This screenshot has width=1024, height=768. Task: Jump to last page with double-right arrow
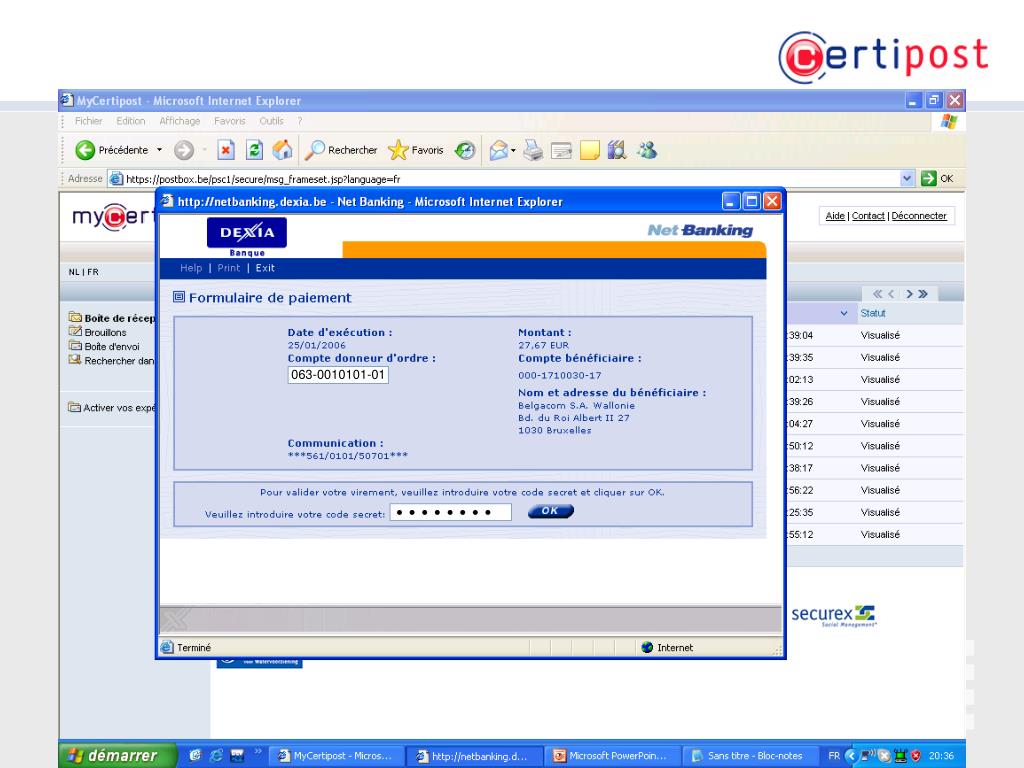tap(923, 294)
